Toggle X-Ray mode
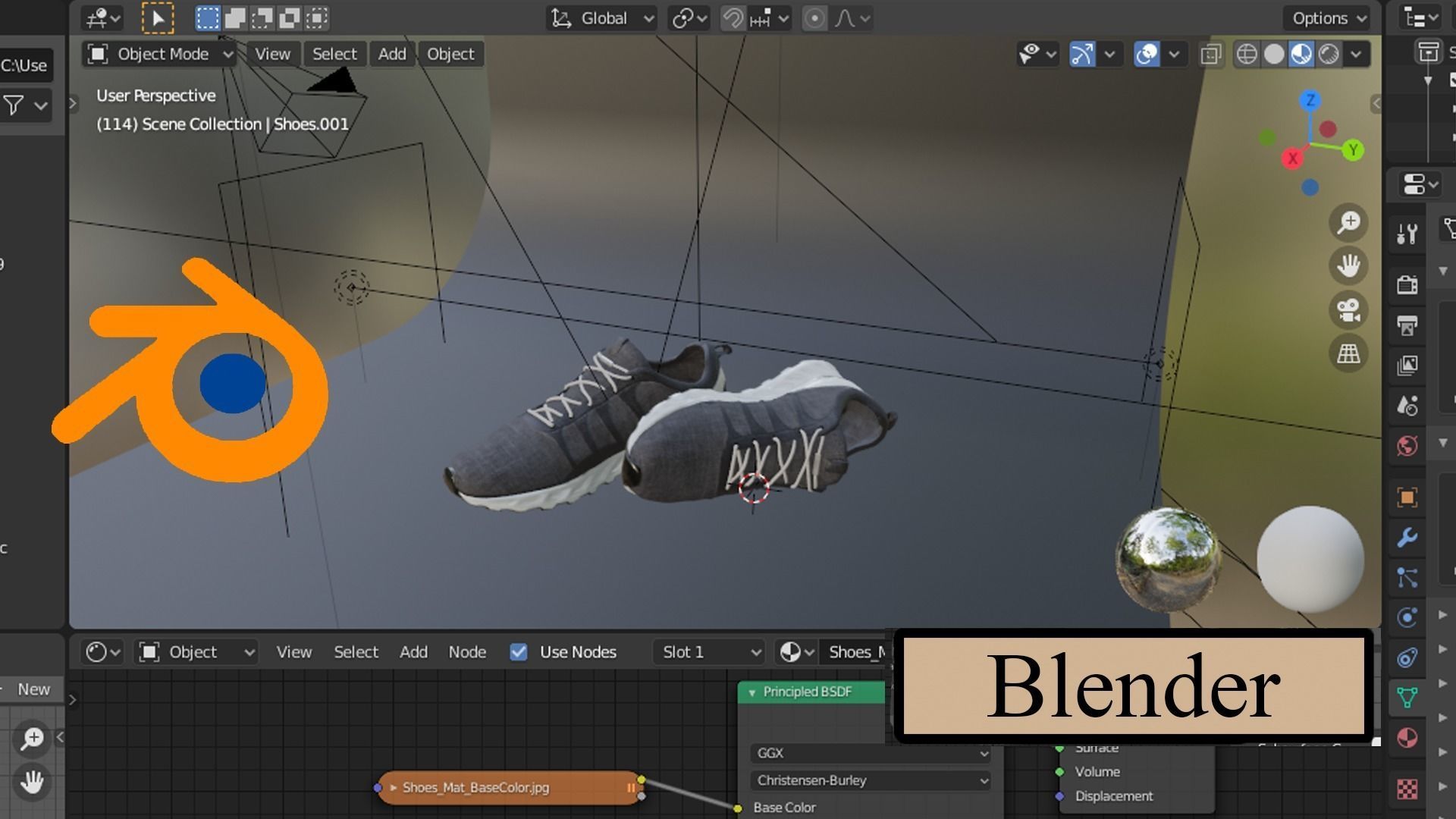Screen dimensions: 1456x819 click(x=1211, y=54)
